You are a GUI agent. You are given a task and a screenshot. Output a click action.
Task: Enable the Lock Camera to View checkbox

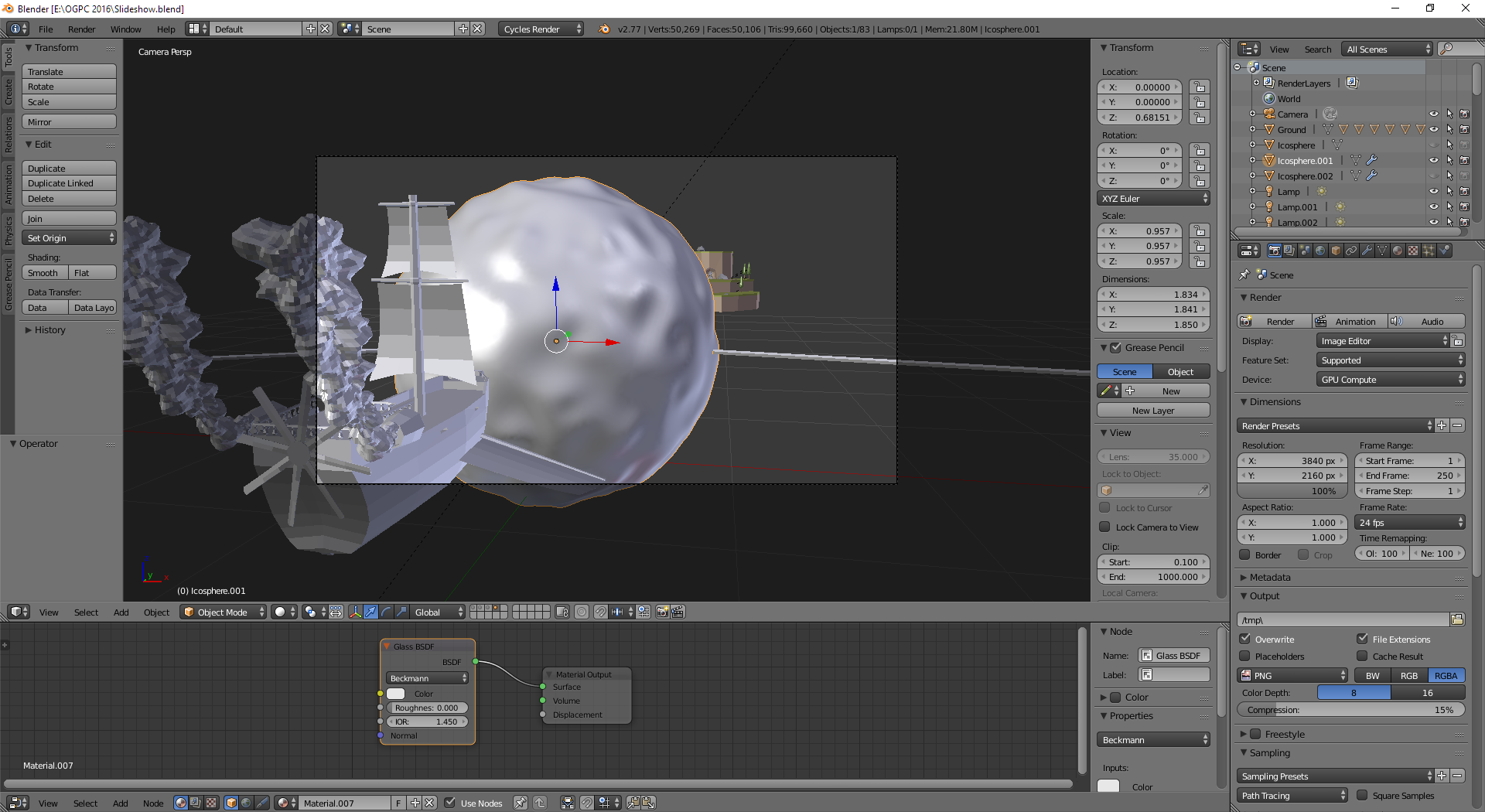pyautogui.click(x=1105, y=527)
